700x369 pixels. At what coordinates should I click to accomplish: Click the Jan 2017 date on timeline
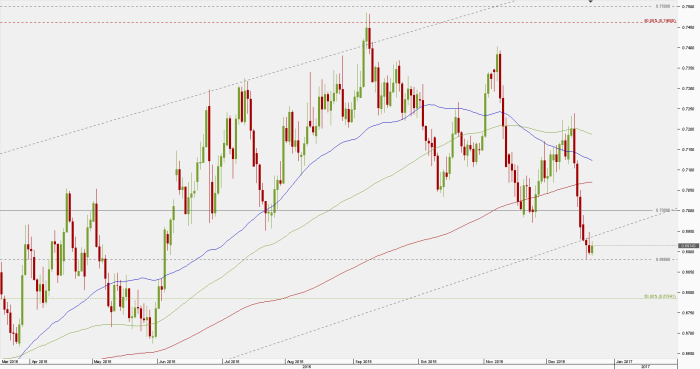(624, 361)
